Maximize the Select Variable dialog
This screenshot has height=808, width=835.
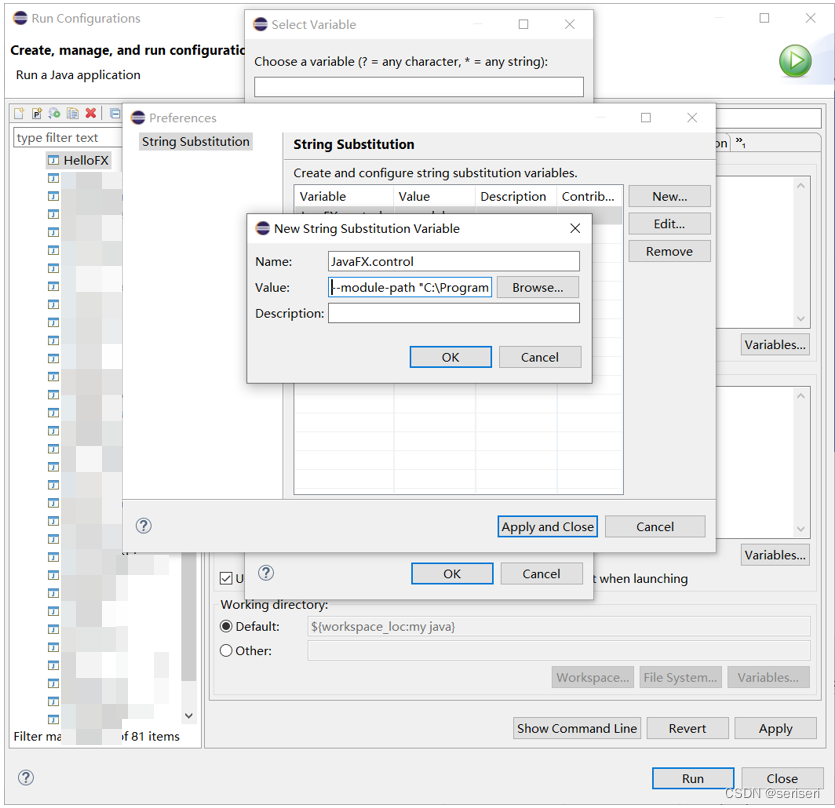[x=523, y=25]
